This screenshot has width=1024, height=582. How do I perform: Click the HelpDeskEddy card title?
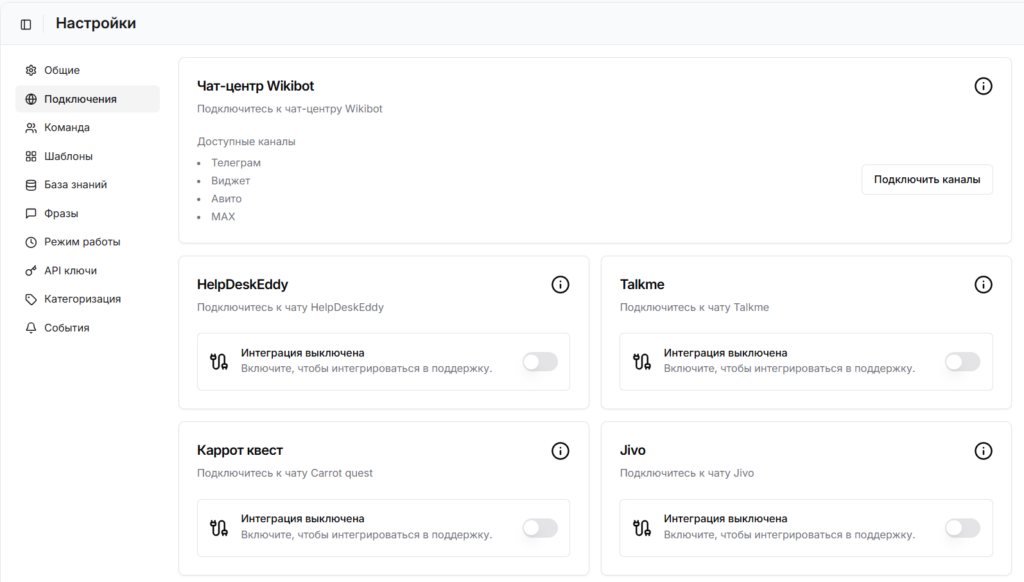coord(242,285)
